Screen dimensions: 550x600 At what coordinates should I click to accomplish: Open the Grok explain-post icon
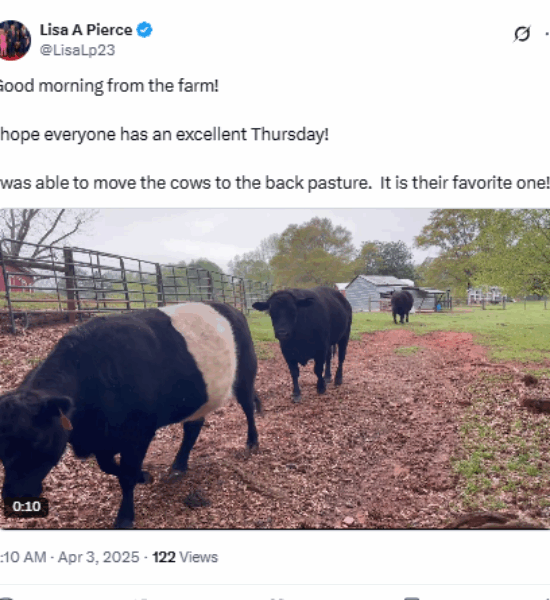point(522,34)
